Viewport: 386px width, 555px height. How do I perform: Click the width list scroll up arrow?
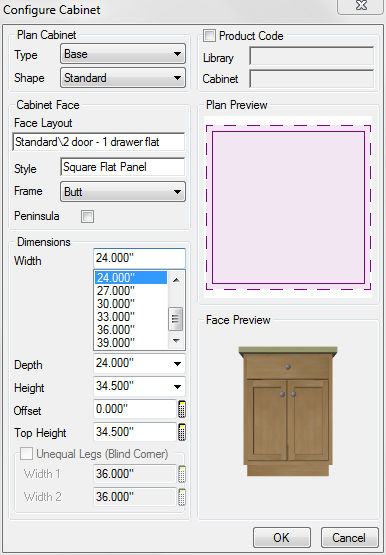click(x=176, y=280)
